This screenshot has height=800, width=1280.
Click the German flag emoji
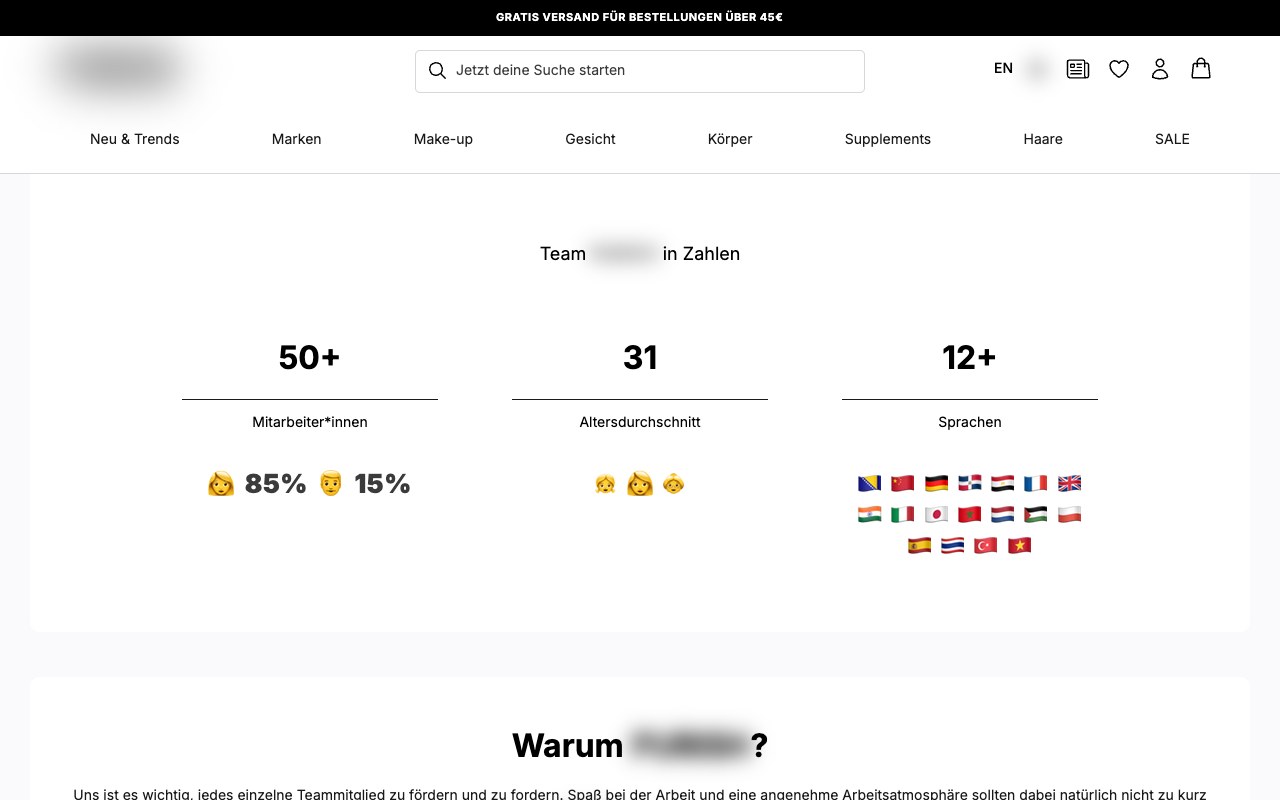coord(936,484)
